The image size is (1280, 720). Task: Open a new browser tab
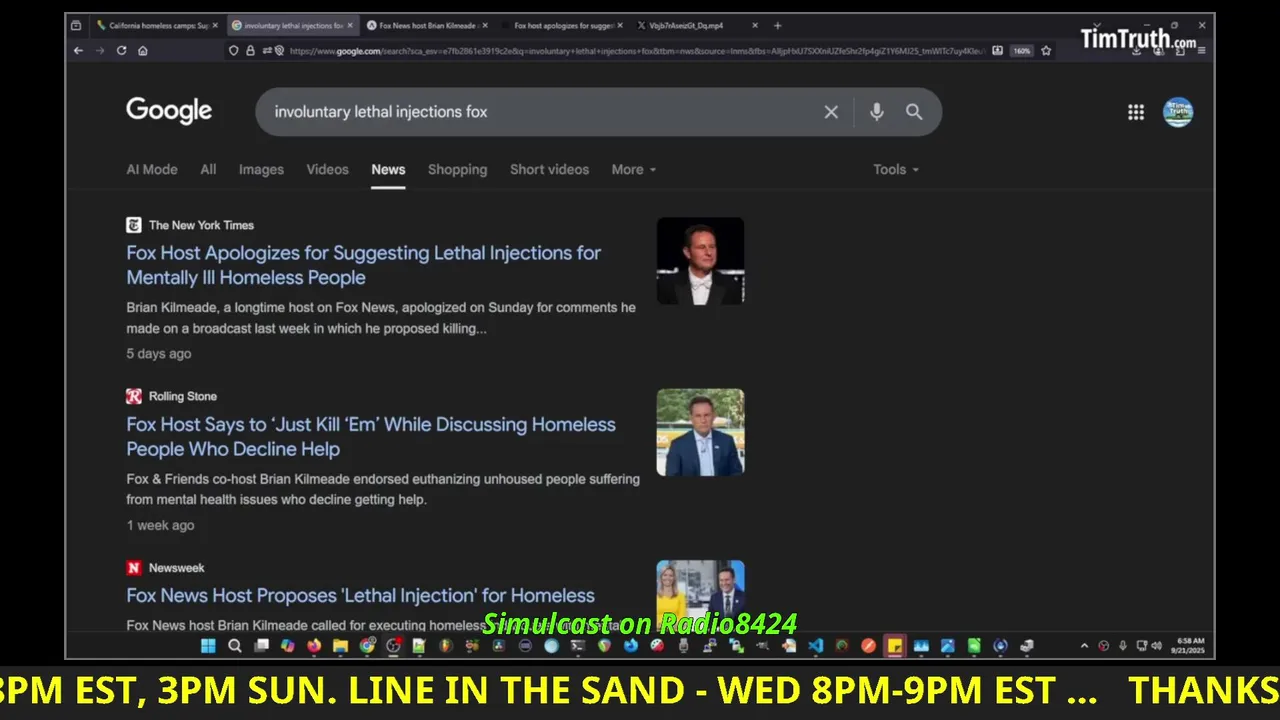pyautogui.click(x=777, y=25)
